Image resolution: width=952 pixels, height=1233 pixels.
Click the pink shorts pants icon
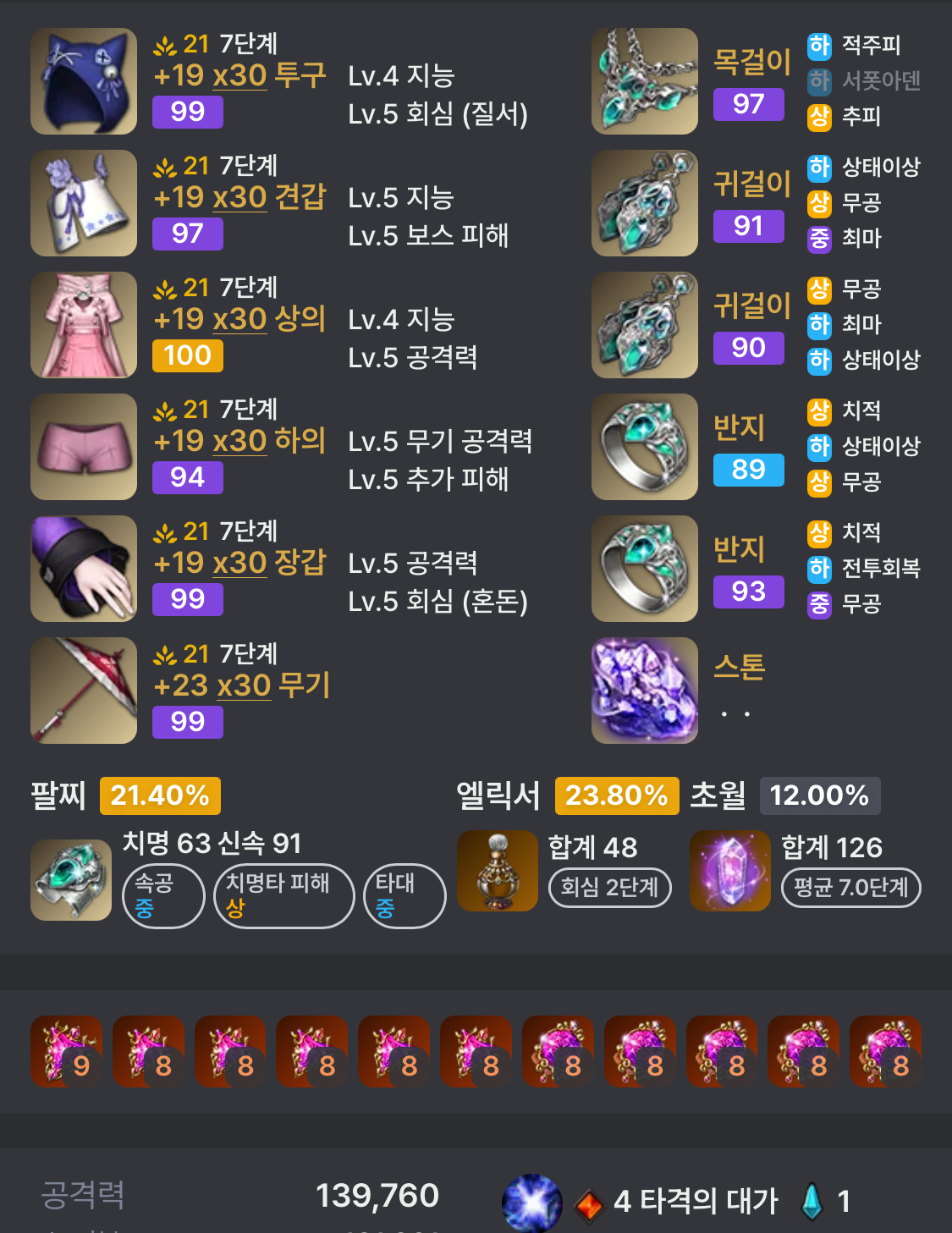[x=84, y=447]
